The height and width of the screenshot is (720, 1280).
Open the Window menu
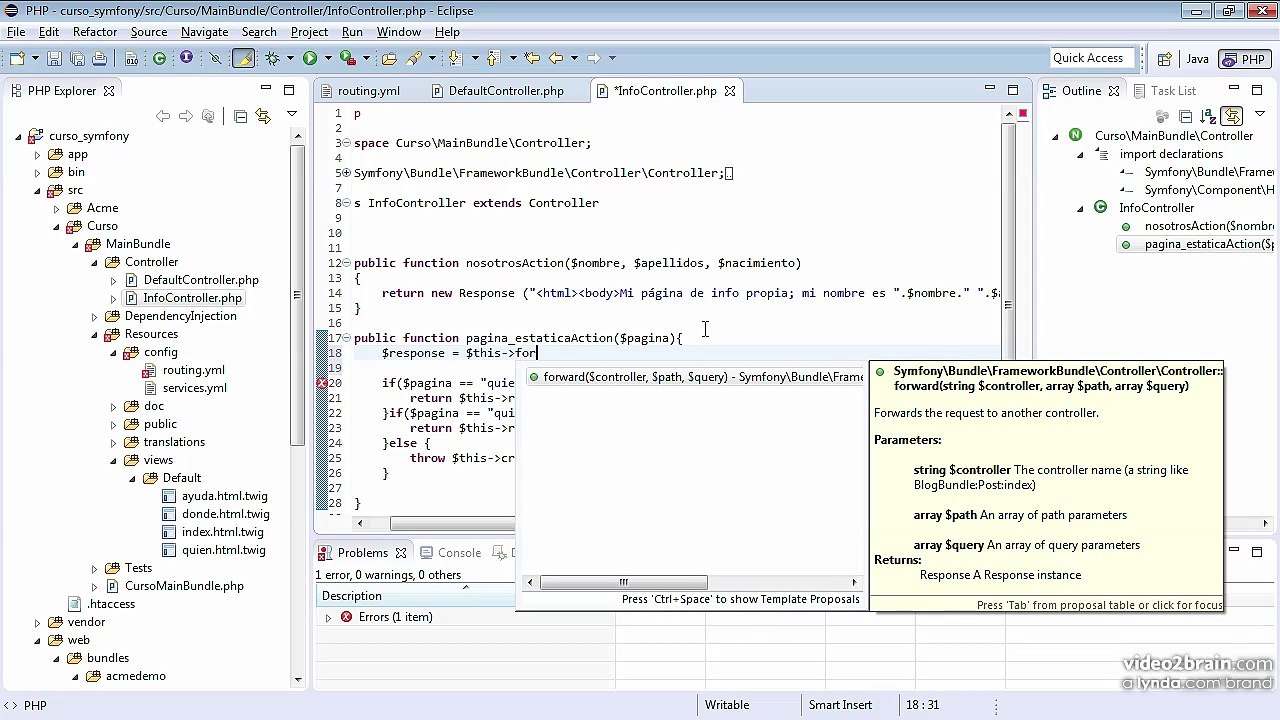(398, 32)
